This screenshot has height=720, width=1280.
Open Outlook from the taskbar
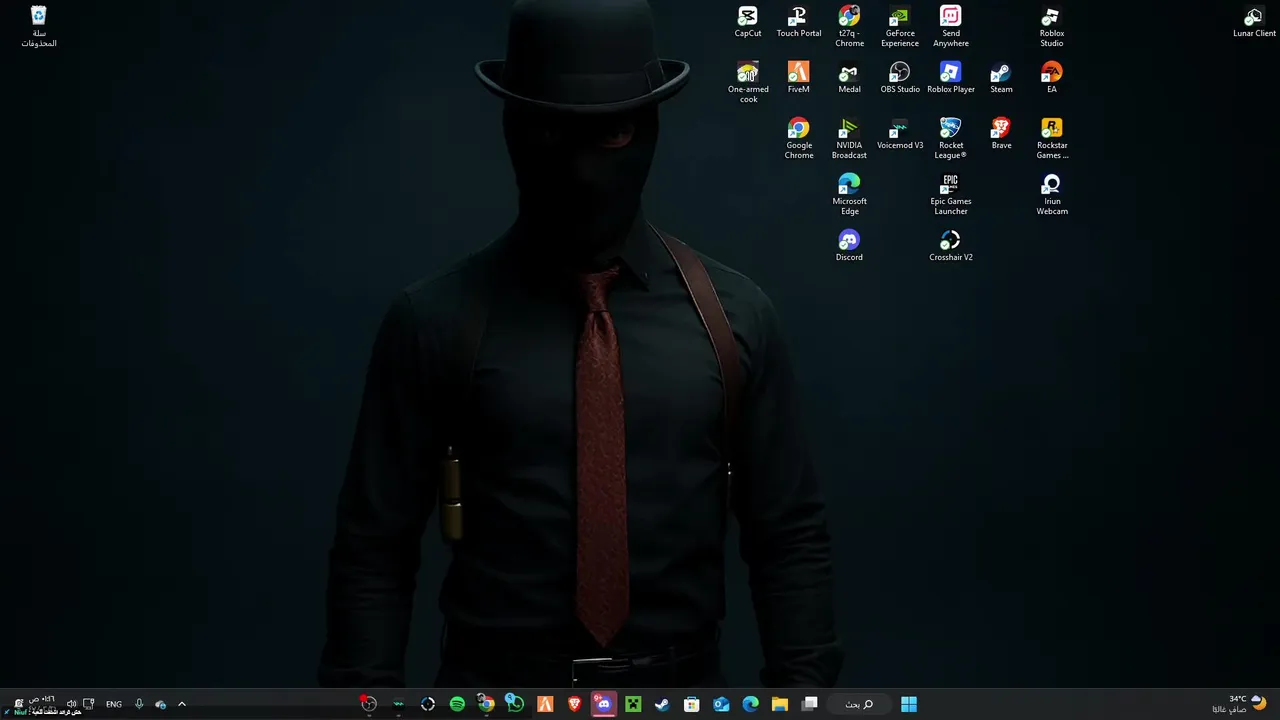[721, 704]
